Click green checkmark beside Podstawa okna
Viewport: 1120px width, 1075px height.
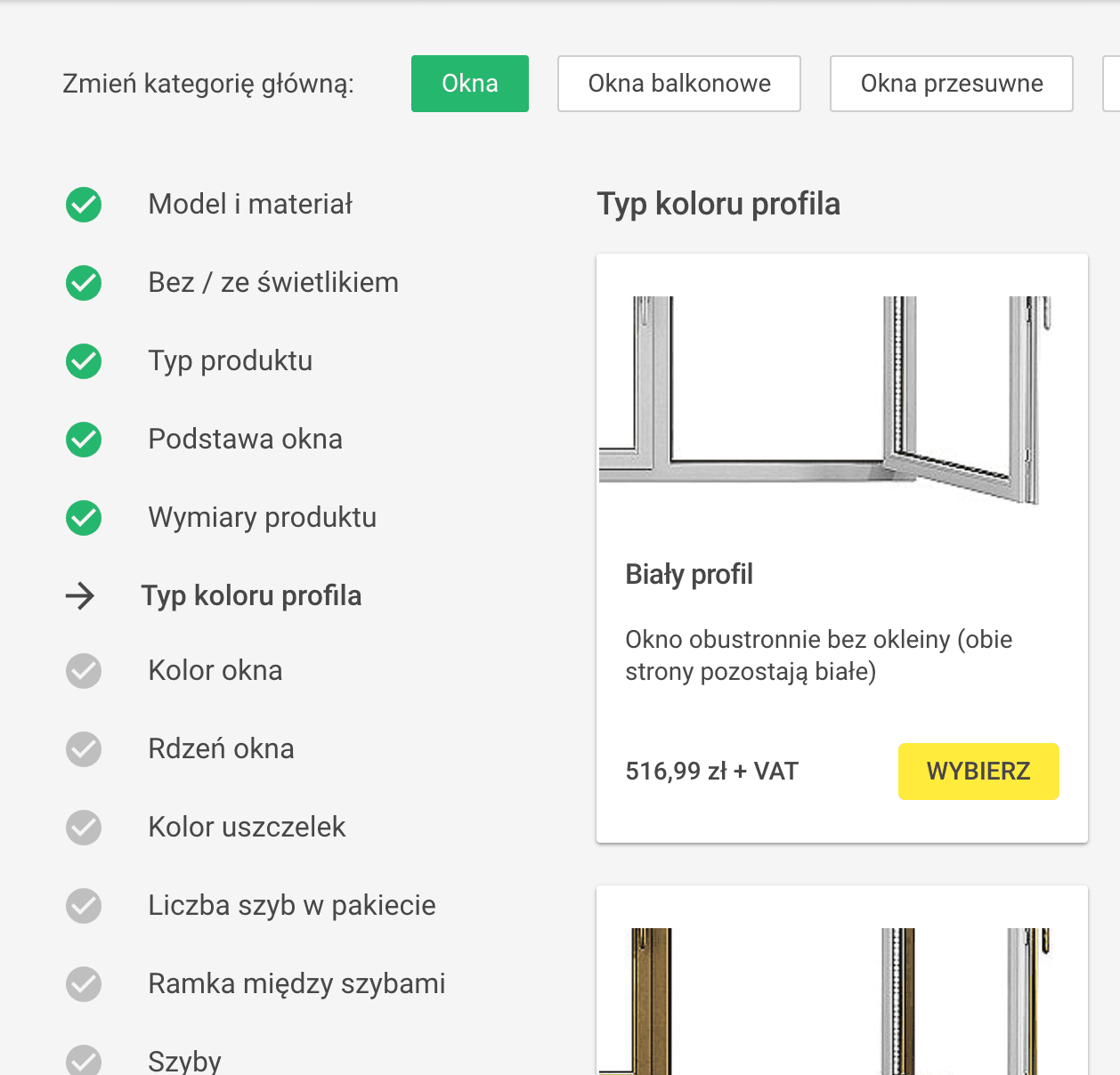(84, 440)
